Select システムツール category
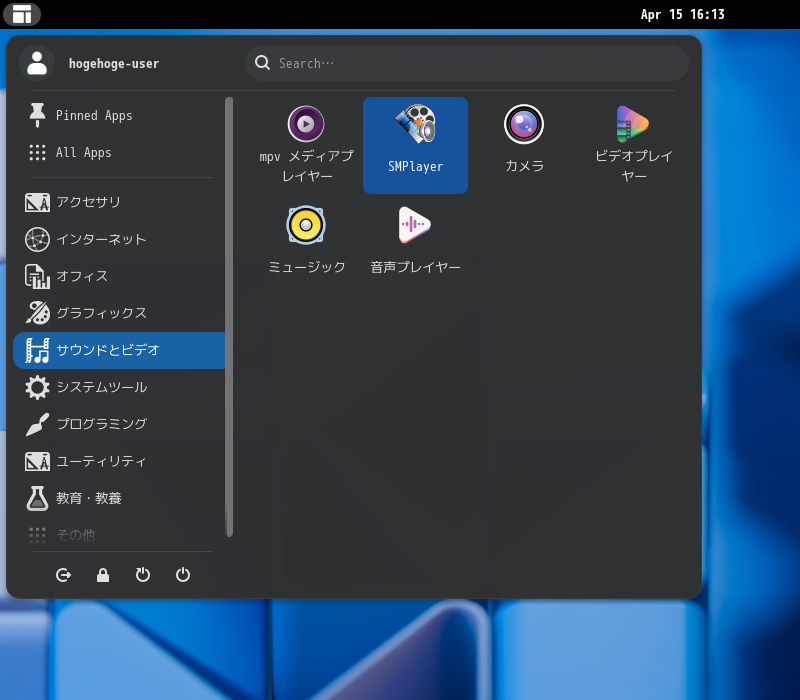This screenshot has width=800, height=700. point(119,387)
